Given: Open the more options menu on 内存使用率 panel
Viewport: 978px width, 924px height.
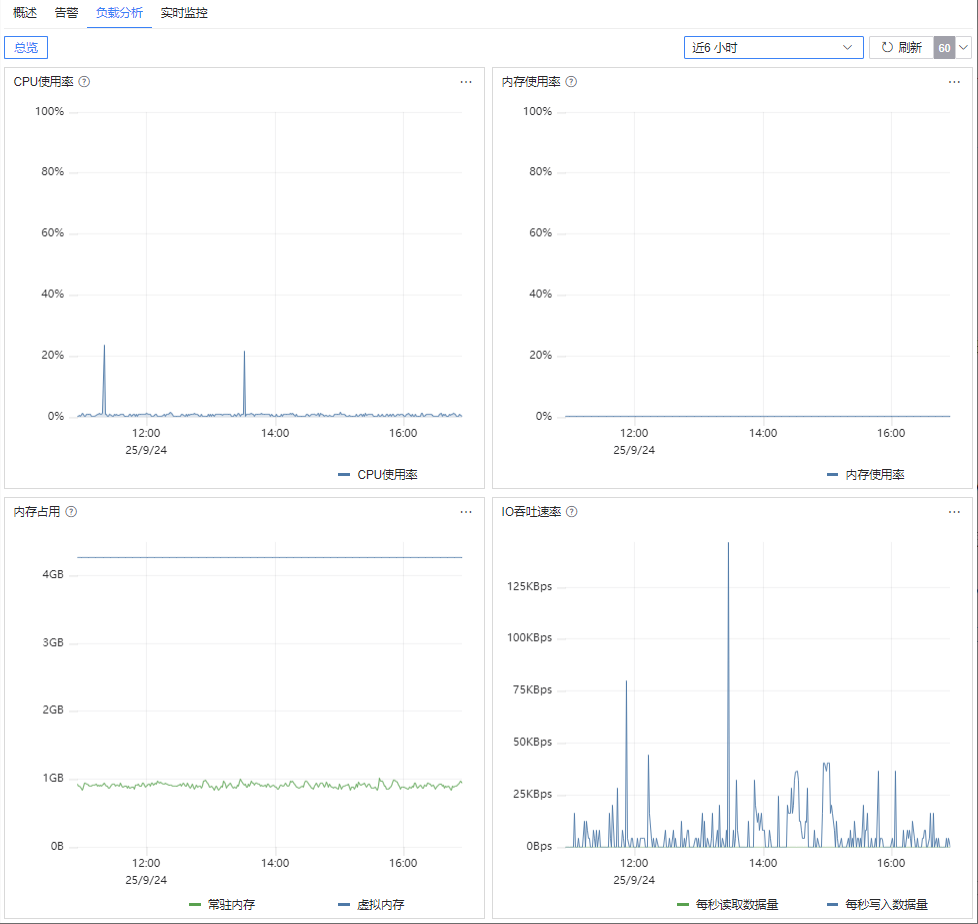Looking at the screenshot, I should coord(954,82).
